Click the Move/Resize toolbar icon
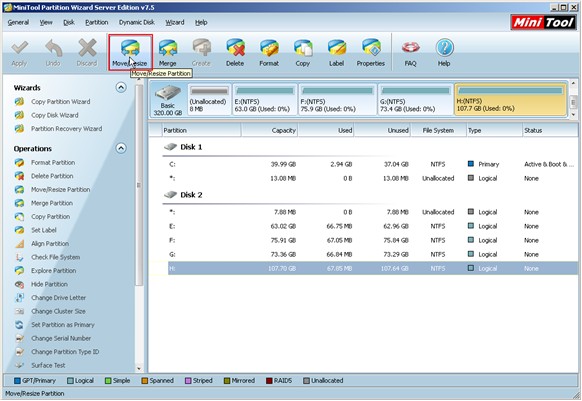This screenshot has height=401, width=582. click(130, 52)
